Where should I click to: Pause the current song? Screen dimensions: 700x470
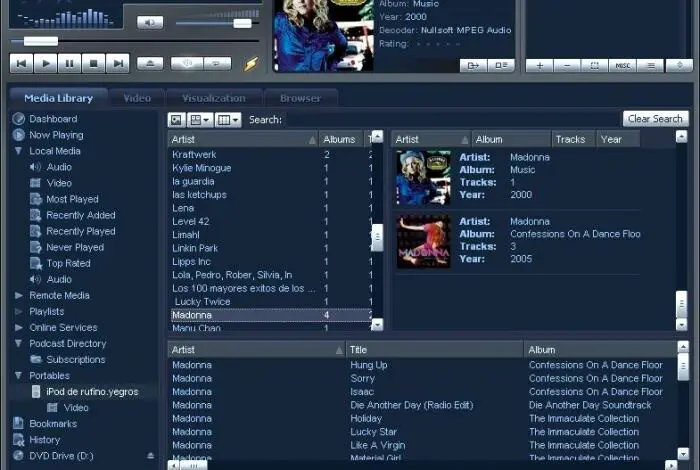69,63
